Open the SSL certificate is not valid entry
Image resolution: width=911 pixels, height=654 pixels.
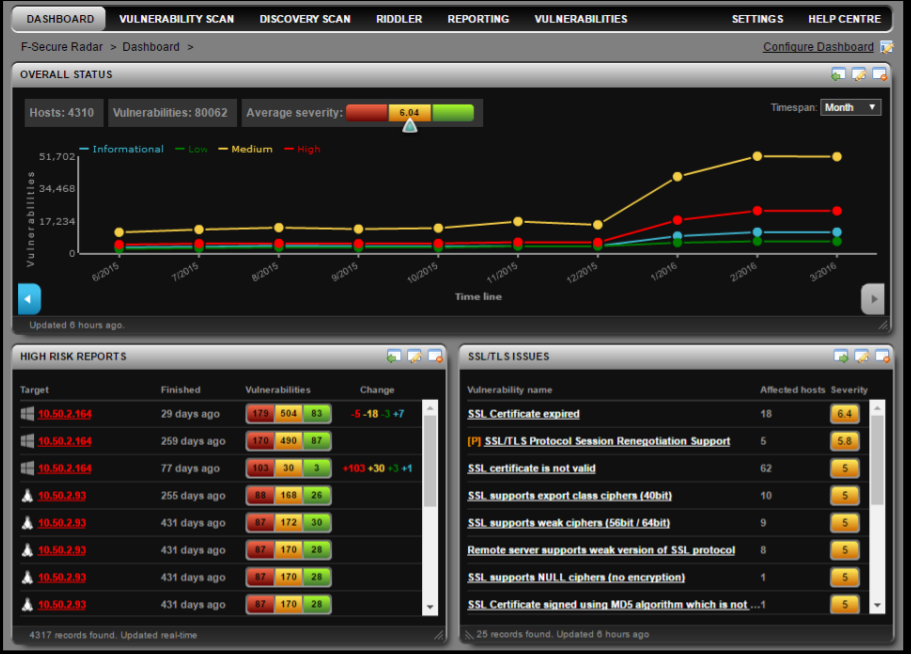tap(532, 469)
